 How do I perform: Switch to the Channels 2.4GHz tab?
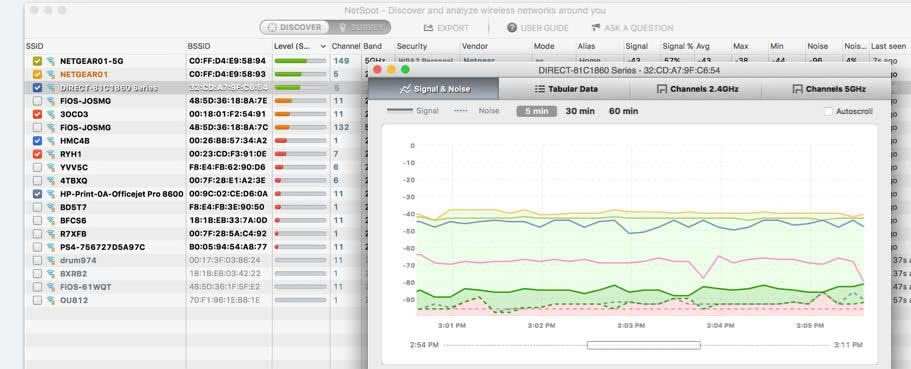pyautogui.click(x=695, y=89)
